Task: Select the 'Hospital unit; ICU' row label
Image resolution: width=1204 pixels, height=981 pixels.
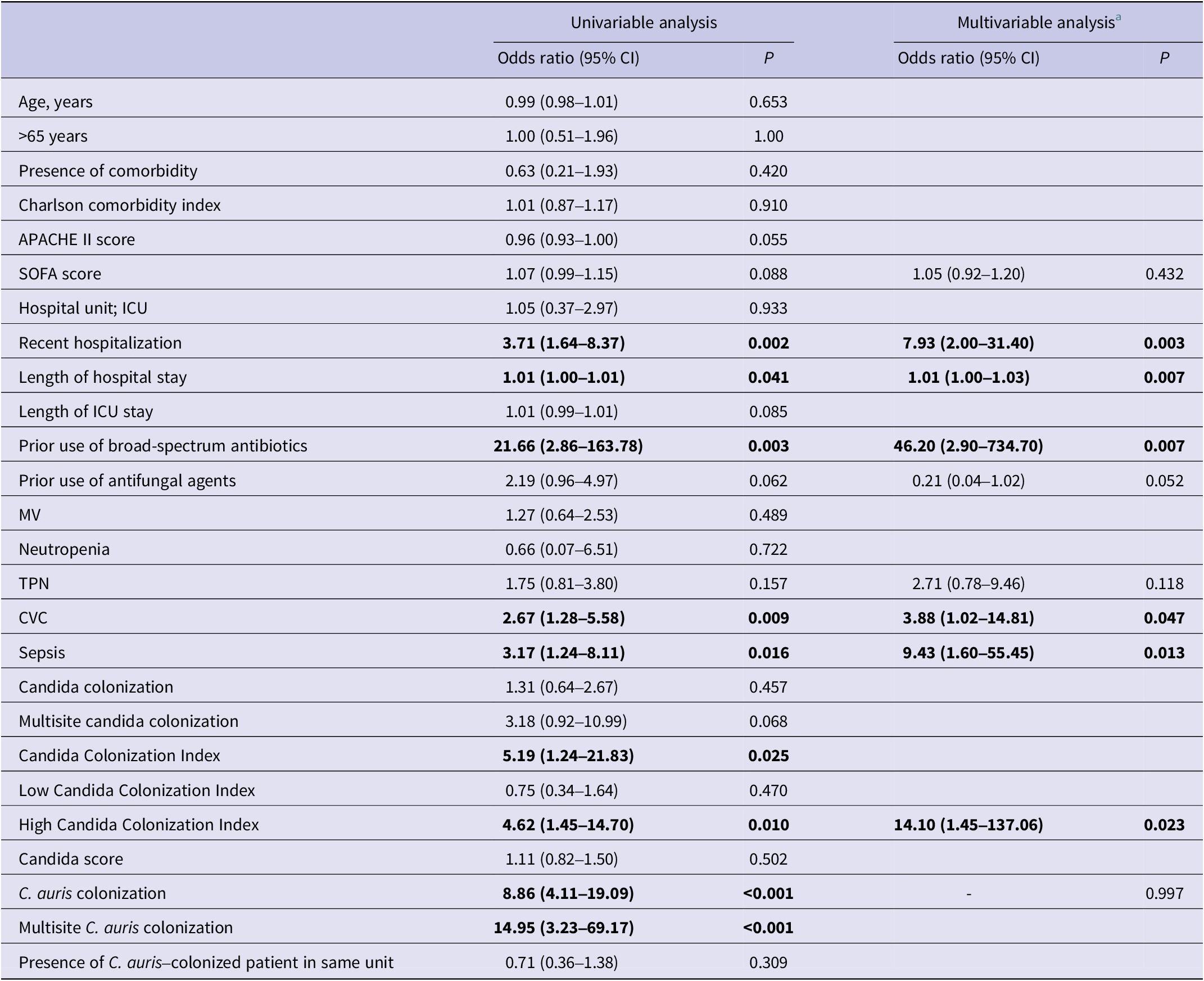Action: pyautogui.click(x=83, y=308)
